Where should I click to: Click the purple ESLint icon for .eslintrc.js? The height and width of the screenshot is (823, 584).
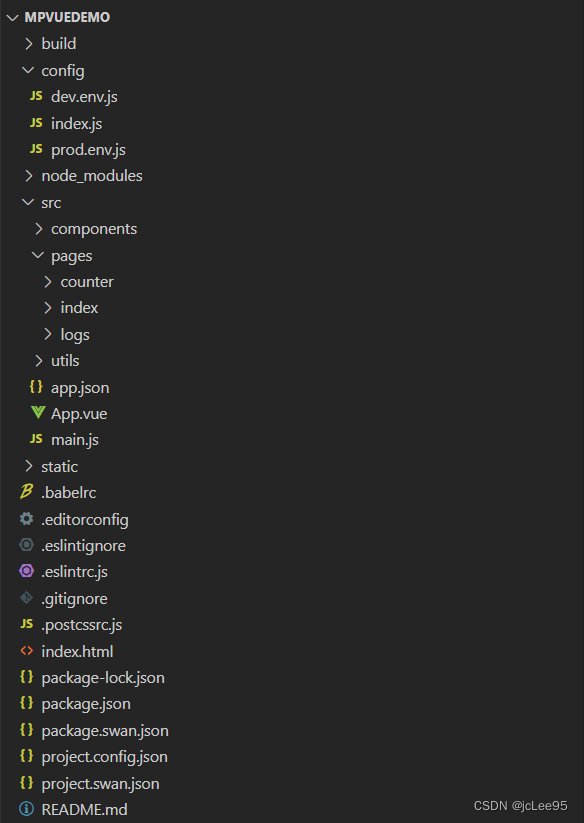click(26, 571)
